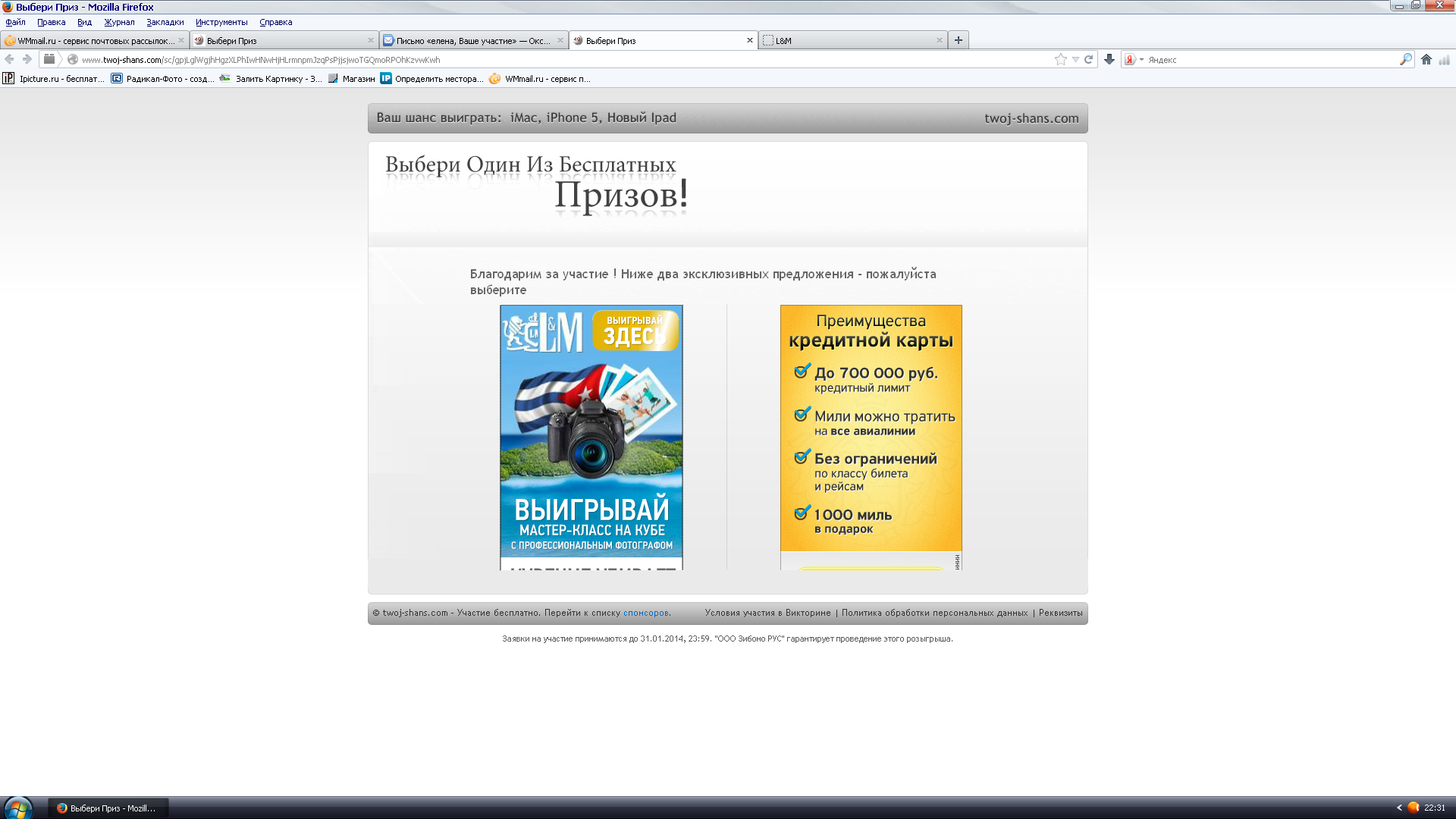1456x819 pixels.
Task: Open the Downloads arrow icon
Action: click(1109, 59)
